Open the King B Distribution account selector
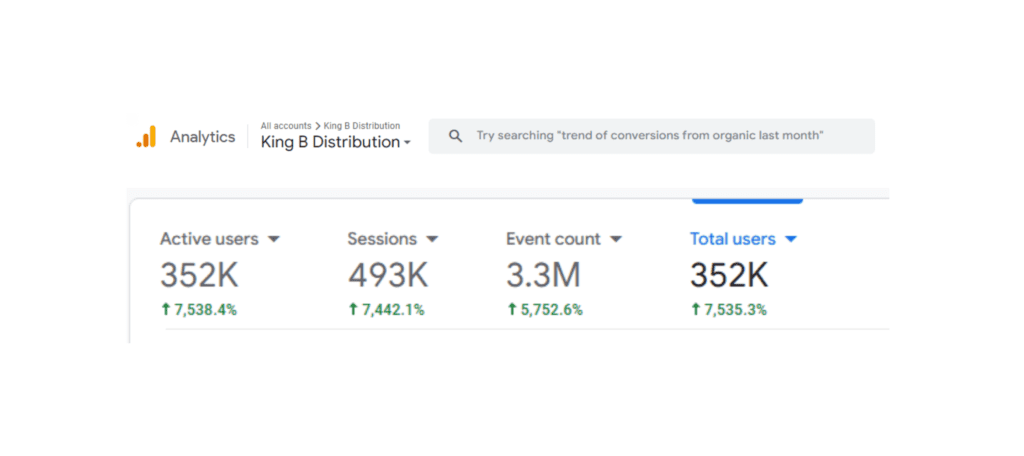 pyautogui.click(x=335, y=142)
